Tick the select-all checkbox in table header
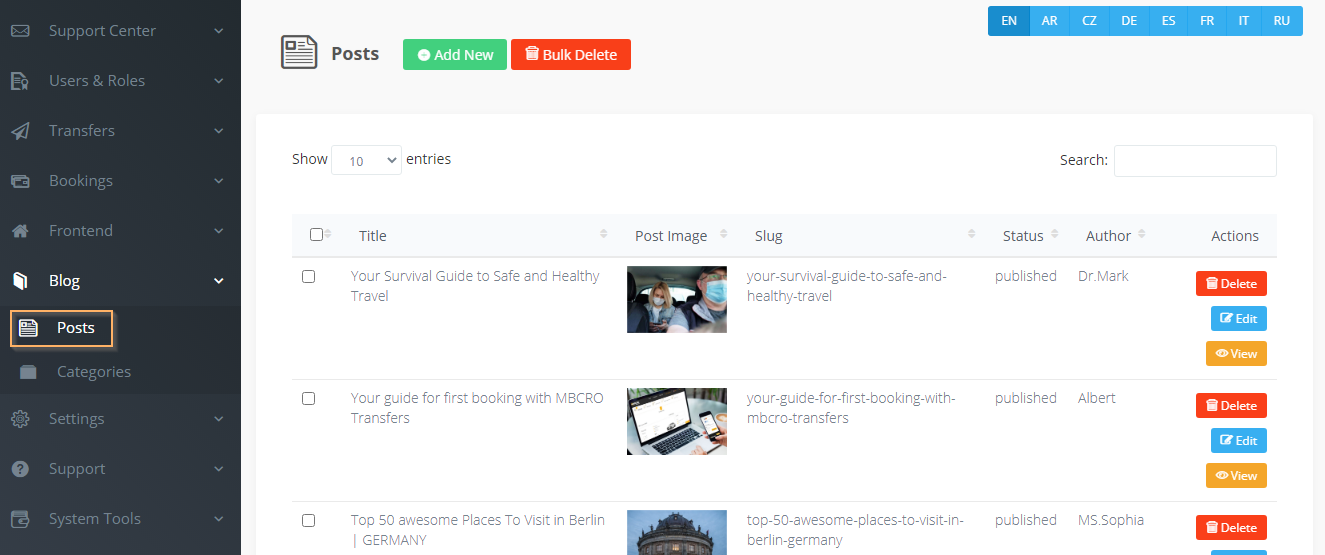Viewport: 1325px width, 555px height. pos(316,235)
